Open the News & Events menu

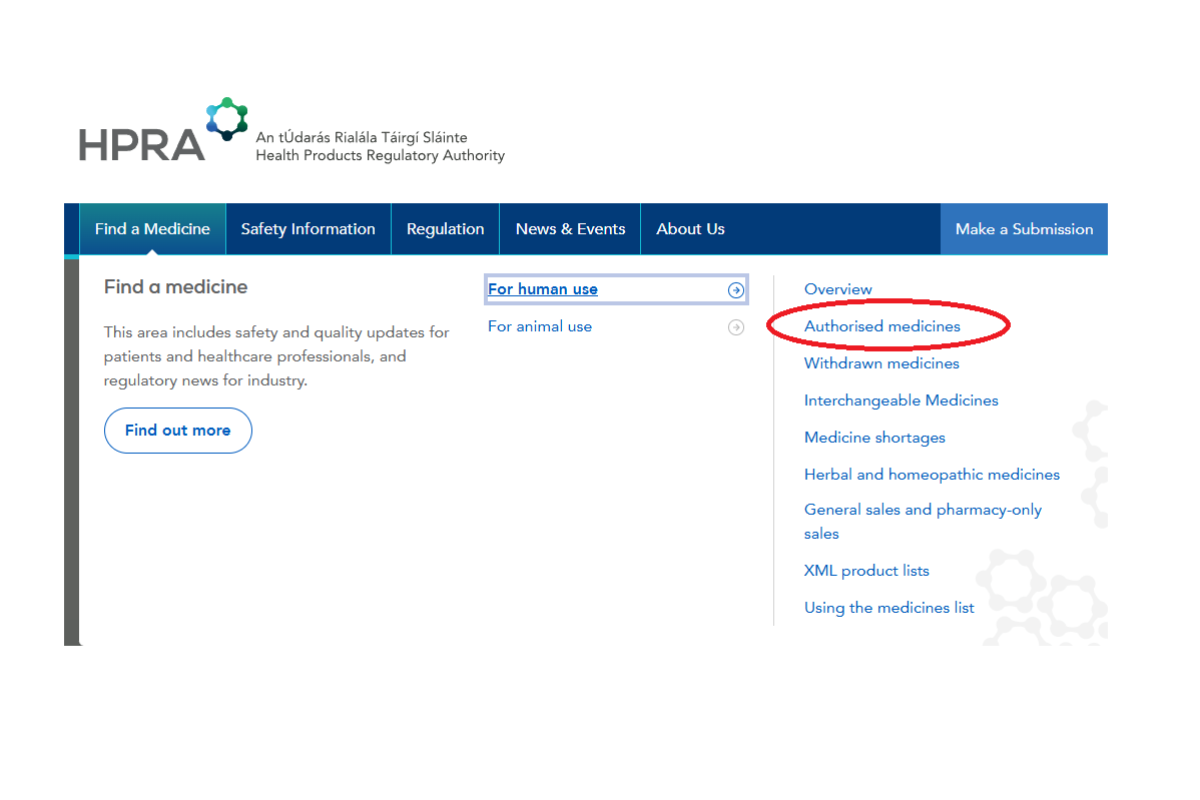tap(570, 229)
